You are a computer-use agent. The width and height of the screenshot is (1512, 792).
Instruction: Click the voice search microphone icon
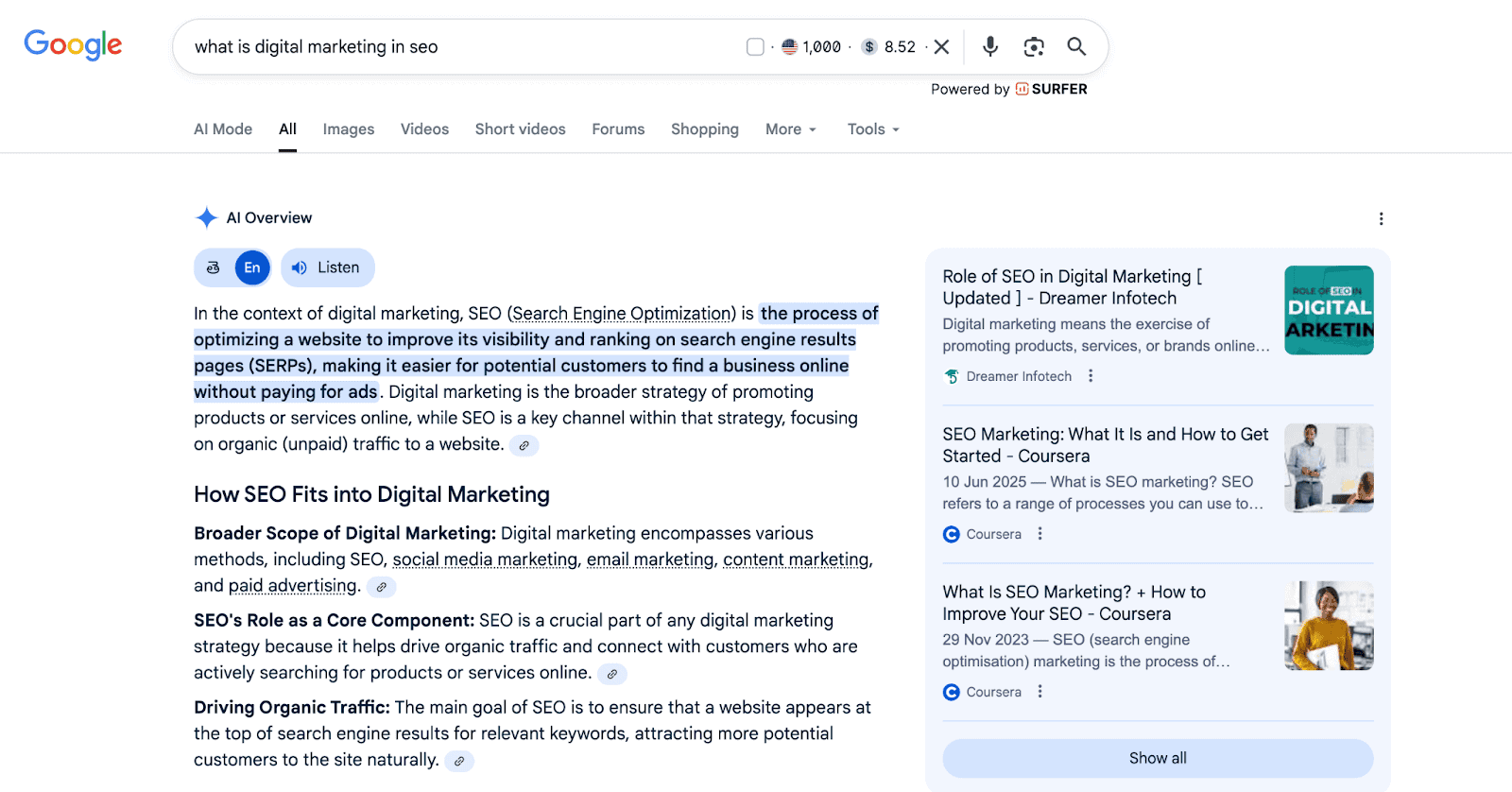pyautogui.click(x=989, y=46)
